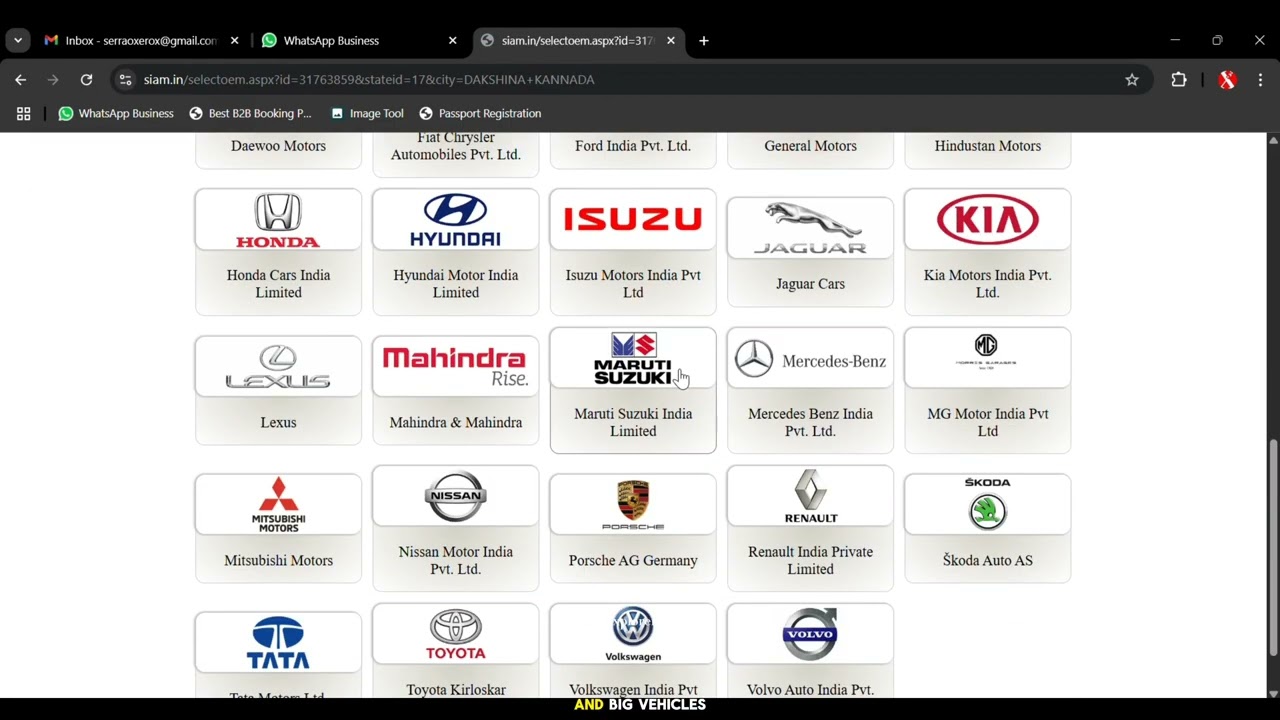Select the Skoda logo
This screenshot has height=720, width=1280.
[987, 504]
